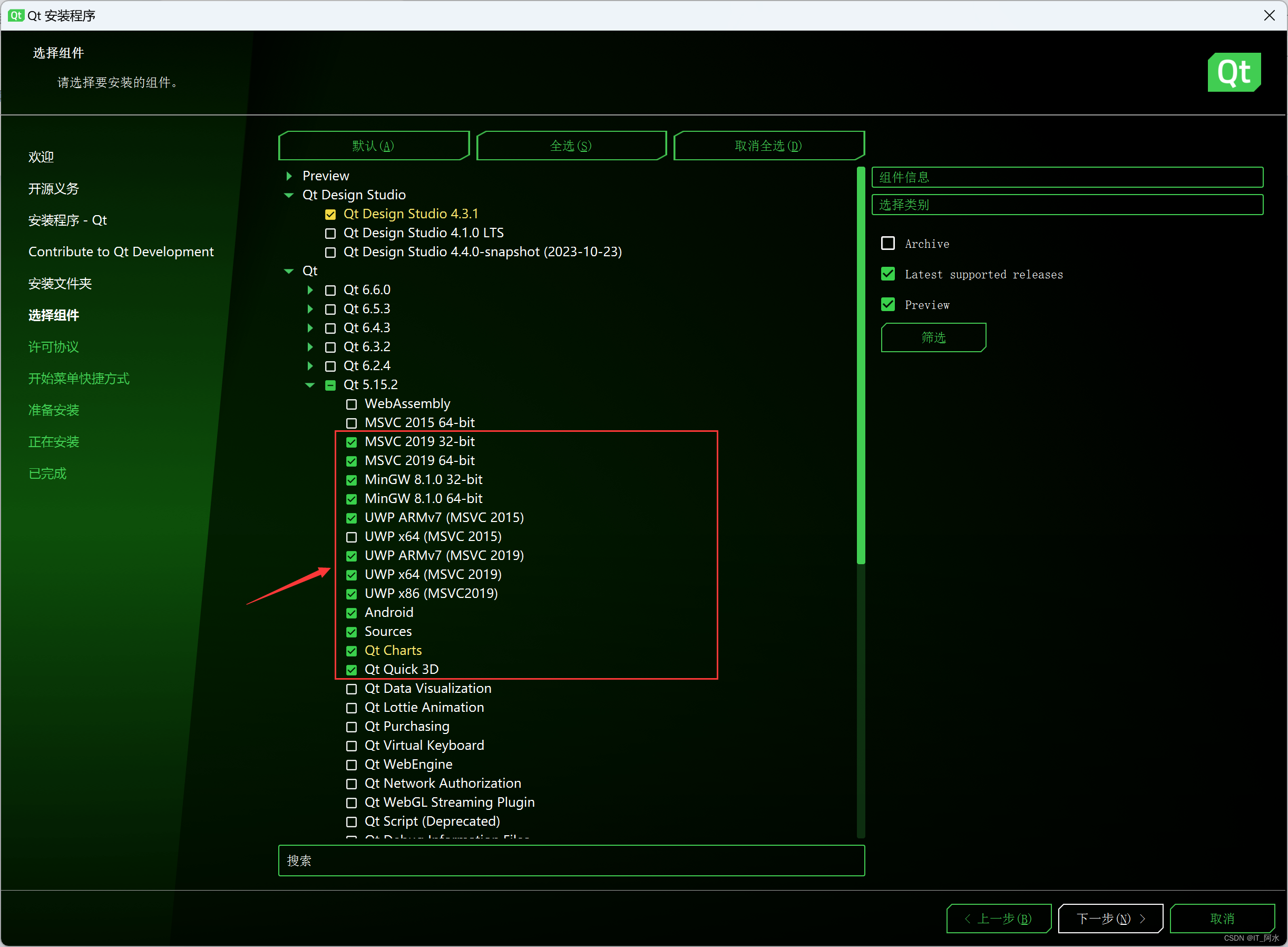This screenshot has height=947, width=1288.
Task: Check the Qt 6.6.0 checkbox
Action: (x=330, y=290)
